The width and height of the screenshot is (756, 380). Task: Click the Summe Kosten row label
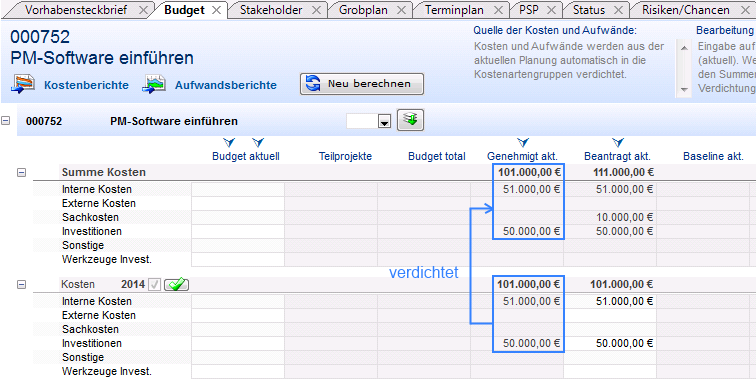point(104,173)
